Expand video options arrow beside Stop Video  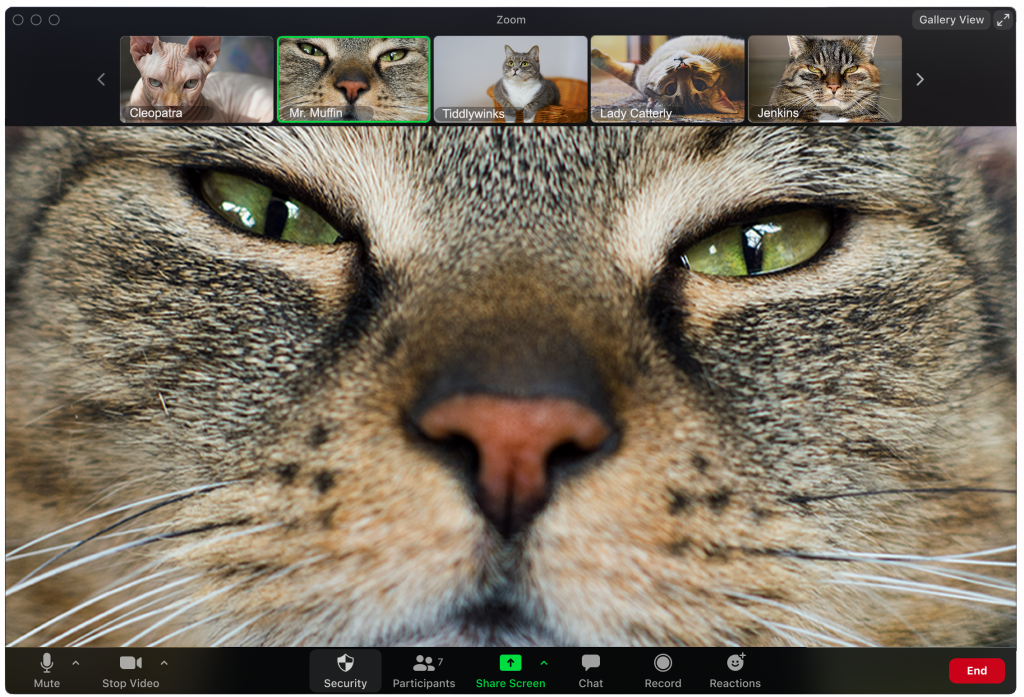pyautogui.click(x=164, y=662)
